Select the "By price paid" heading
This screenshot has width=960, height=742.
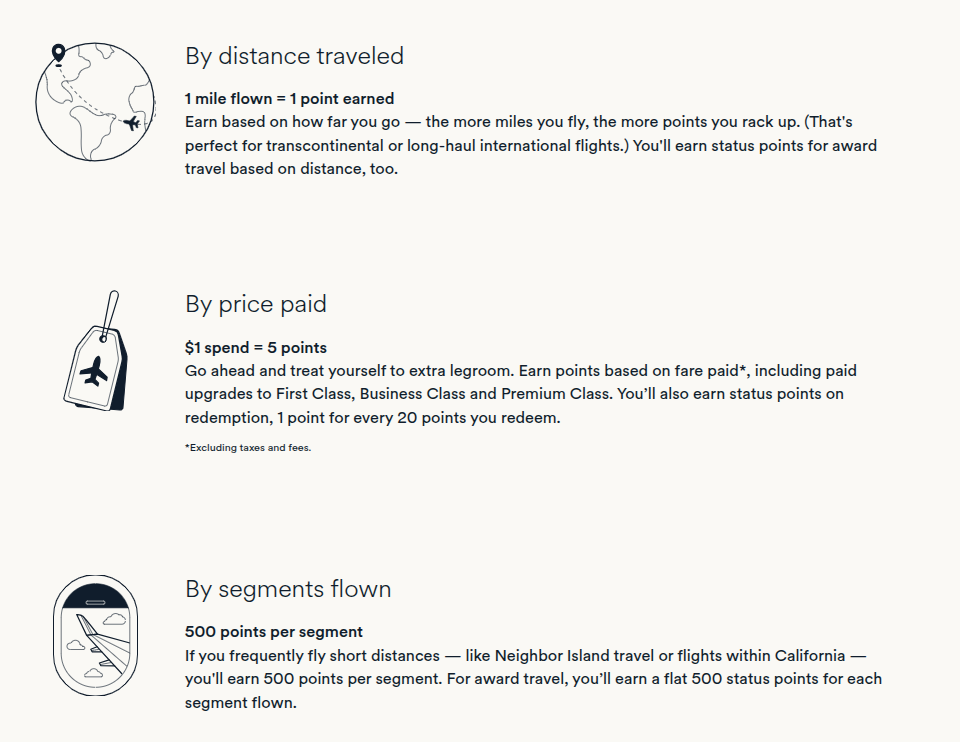(255, 304)
